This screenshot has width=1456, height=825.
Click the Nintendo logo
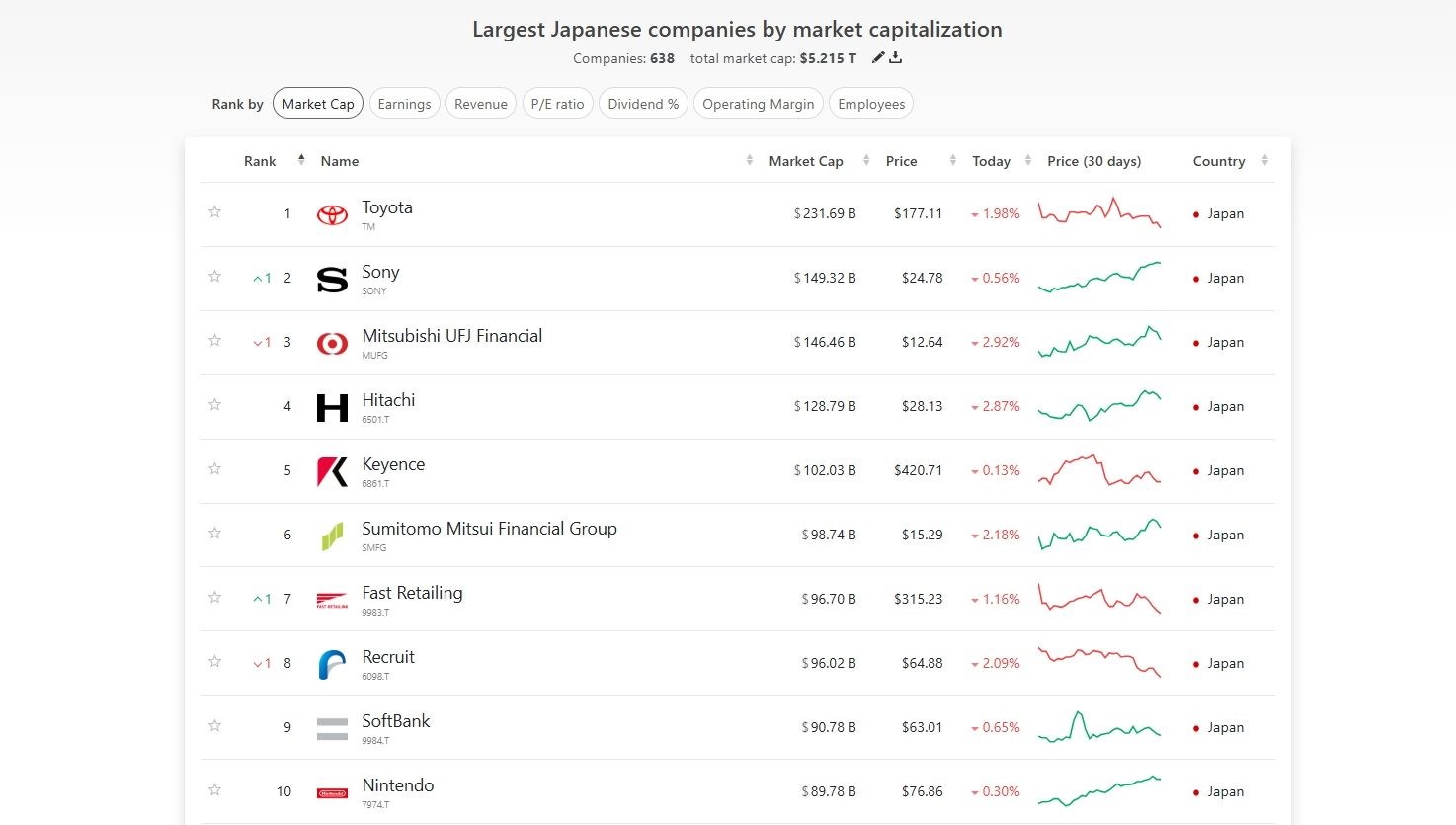332,792
